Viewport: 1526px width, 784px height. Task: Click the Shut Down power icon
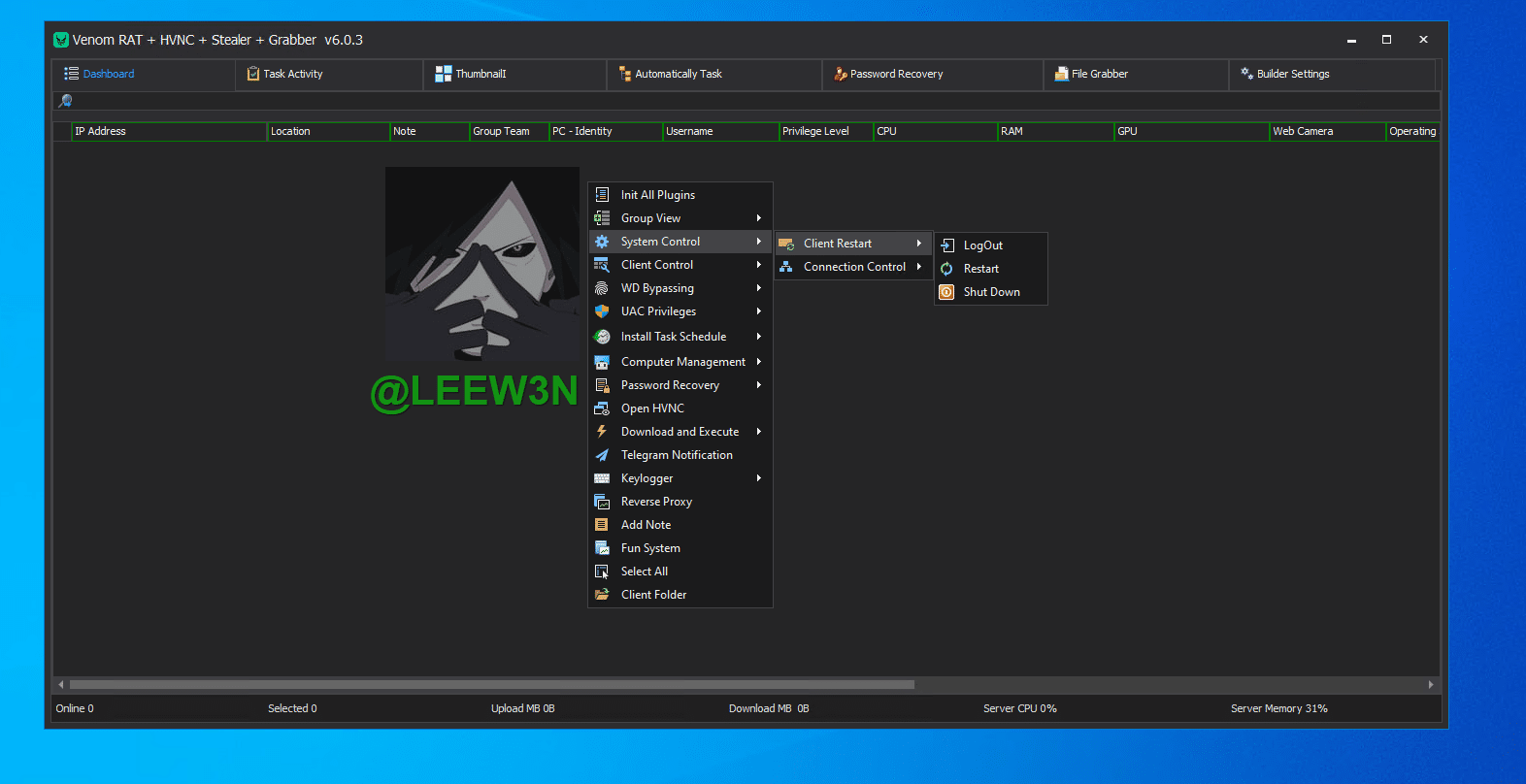(x=946, y=292)
